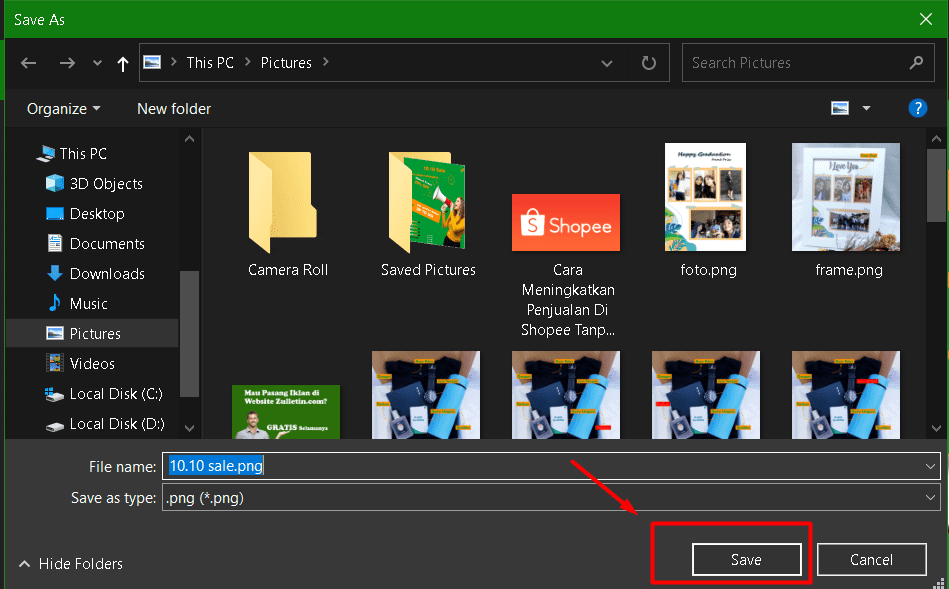
Task: Click the New folder button
Action: tap(174, 109)
